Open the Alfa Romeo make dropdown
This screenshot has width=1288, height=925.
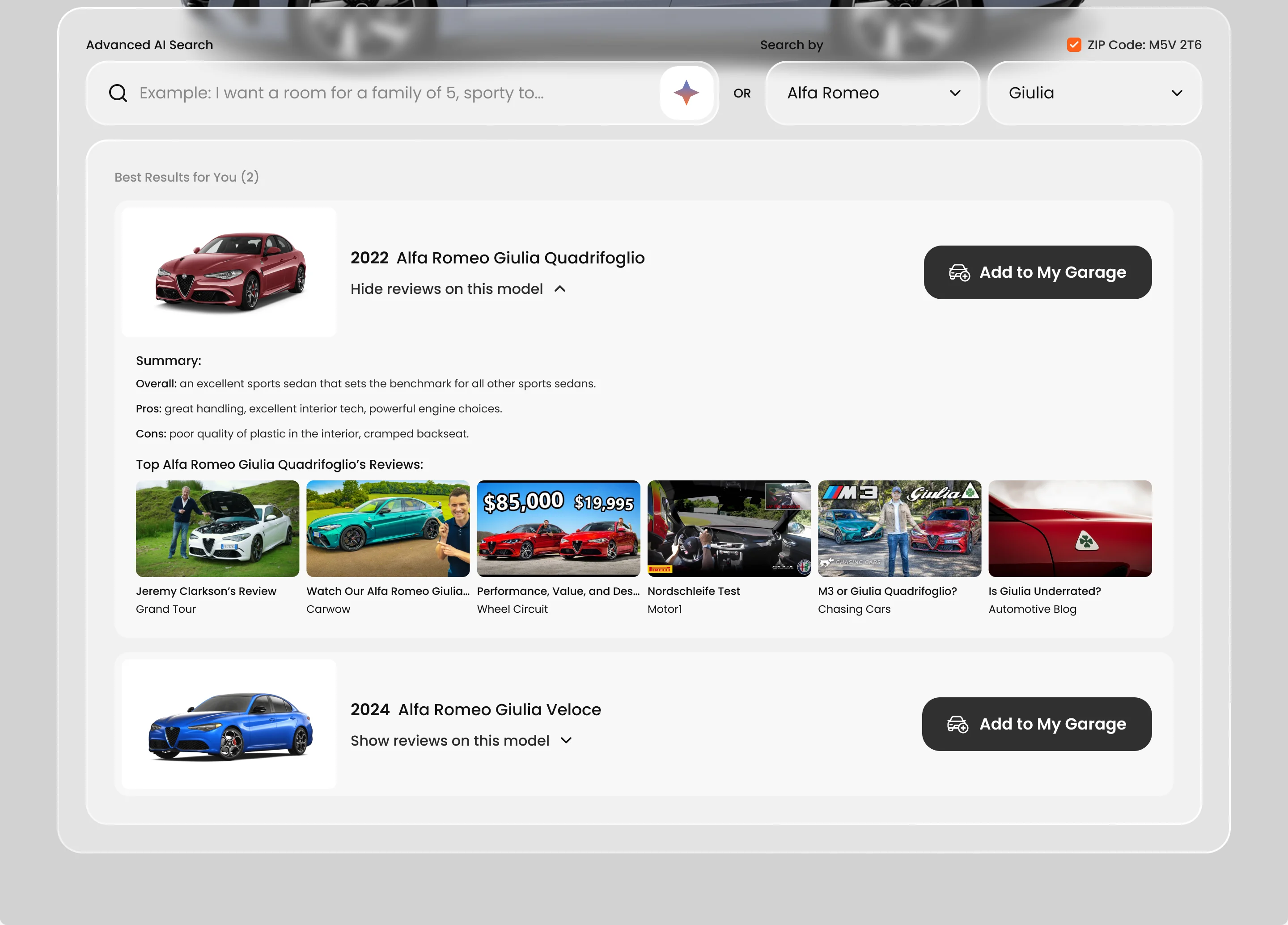[x=872, y=93]
